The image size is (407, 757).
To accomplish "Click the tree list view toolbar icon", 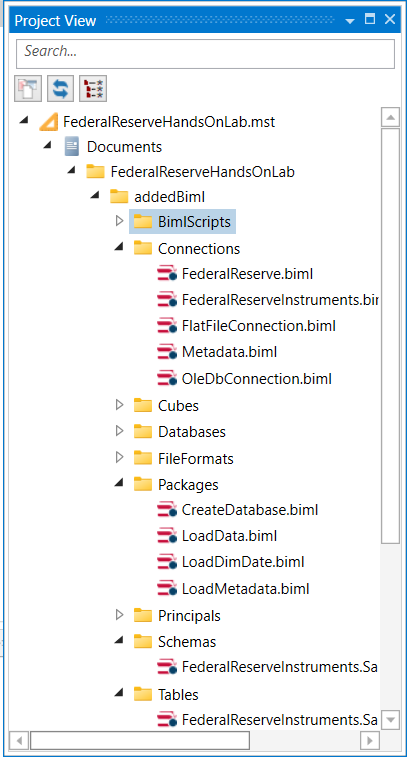I will [93, 89].
